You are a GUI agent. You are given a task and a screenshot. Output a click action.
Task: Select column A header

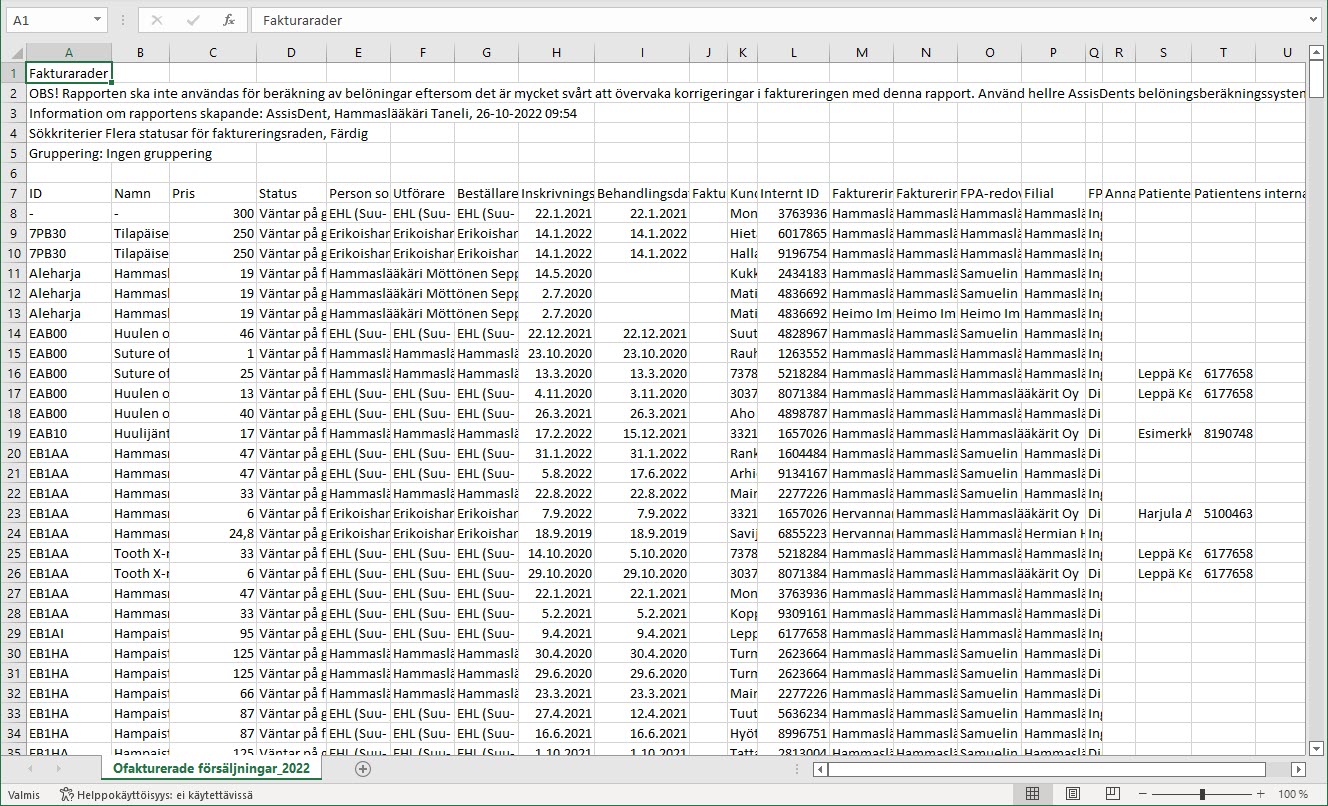tap(69, 53)
